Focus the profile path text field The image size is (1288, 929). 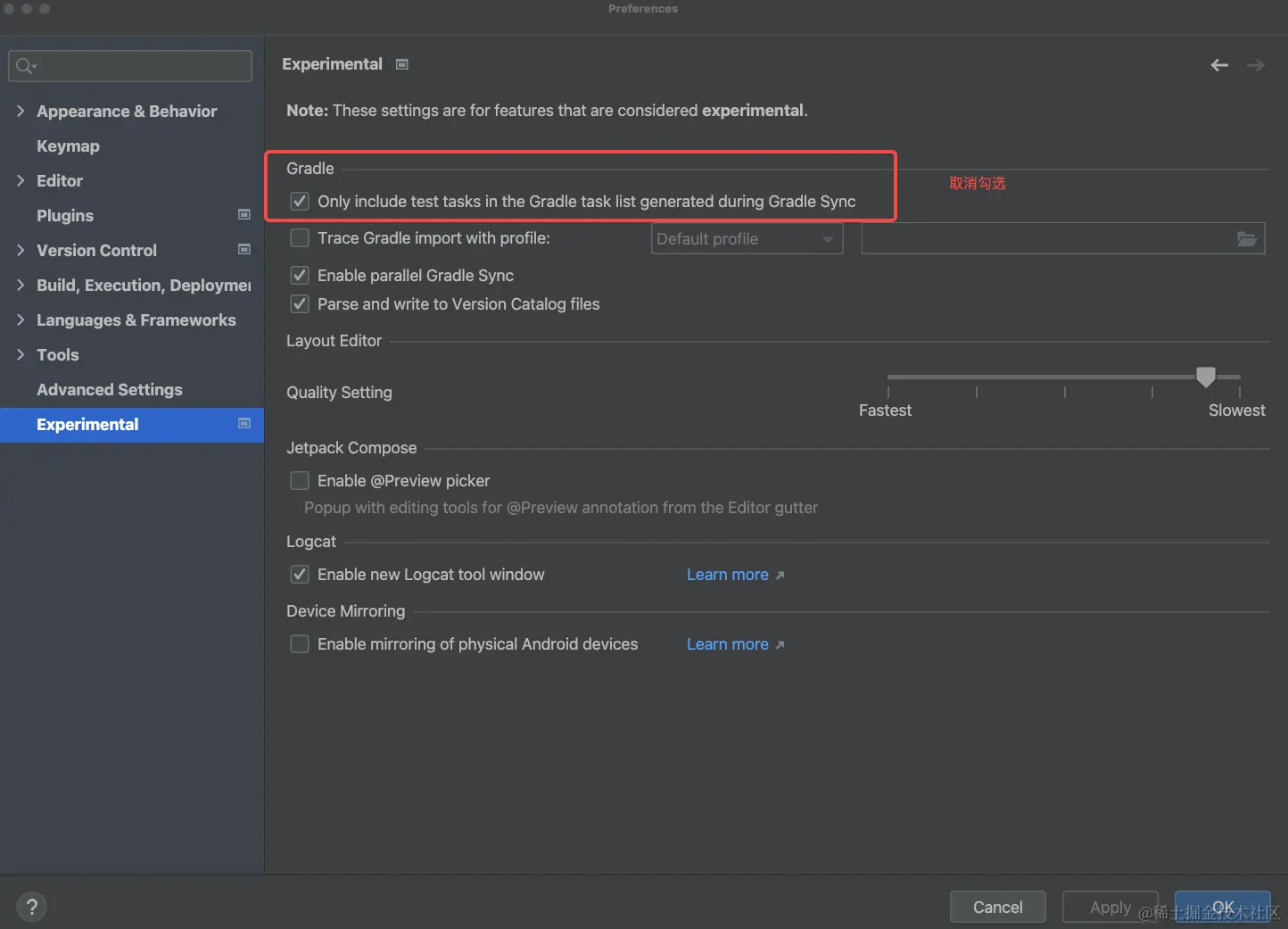[x=1045, y=238]
